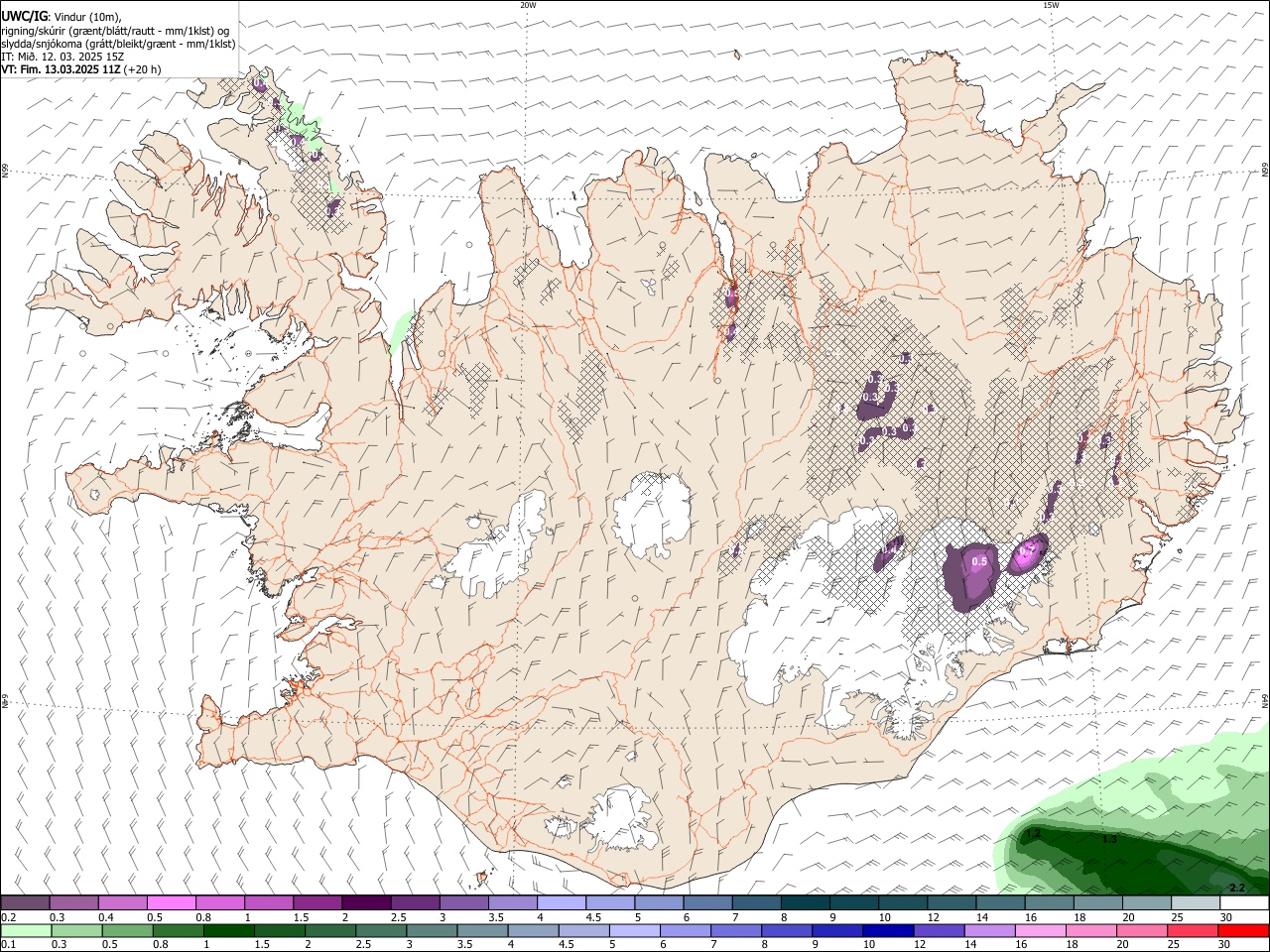Click upper legend row swatch labeled 0.5
1270x952 pixels.
(x=171, y=903)
